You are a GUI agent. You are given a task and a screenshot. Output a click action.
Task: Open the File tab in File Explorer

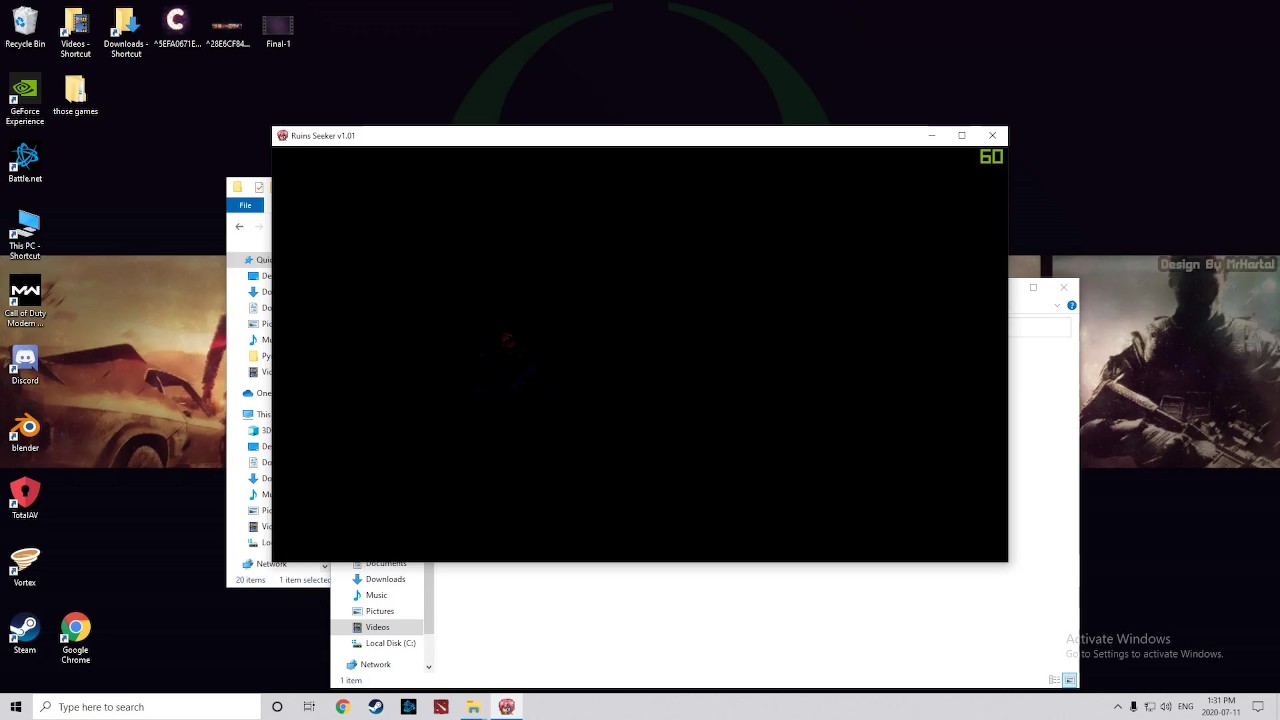tap(245, 205)
